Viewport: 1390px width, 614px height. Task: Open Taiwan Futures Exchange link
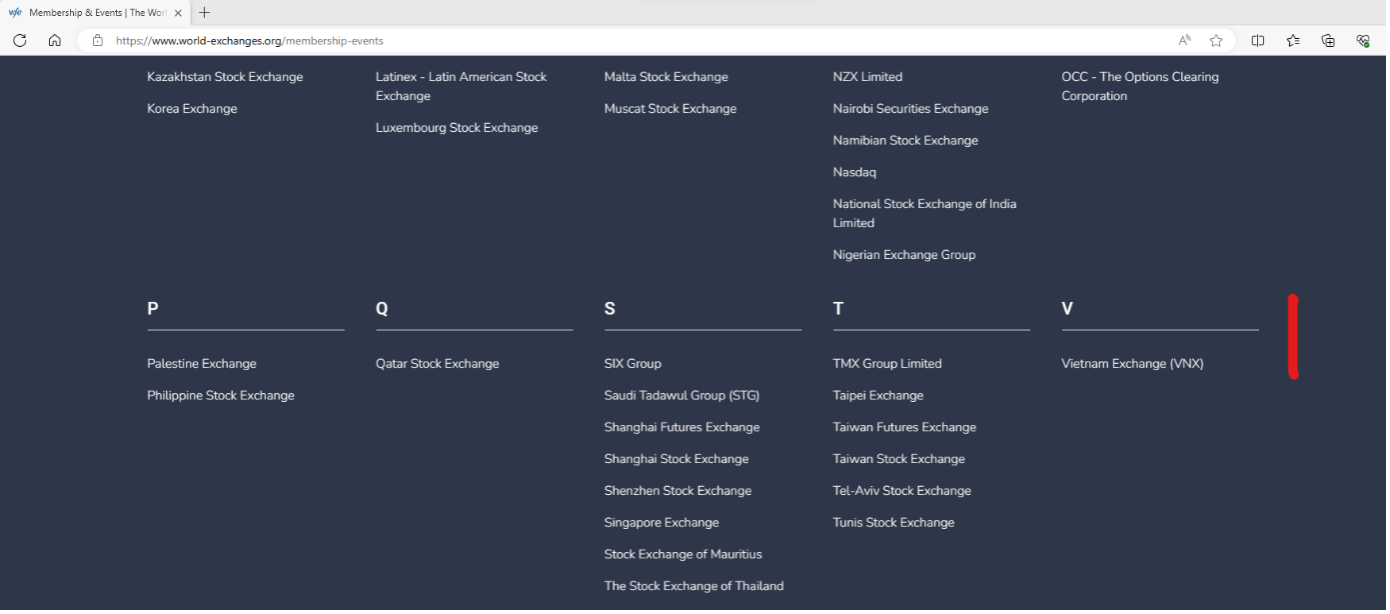(x=904, y=428)
